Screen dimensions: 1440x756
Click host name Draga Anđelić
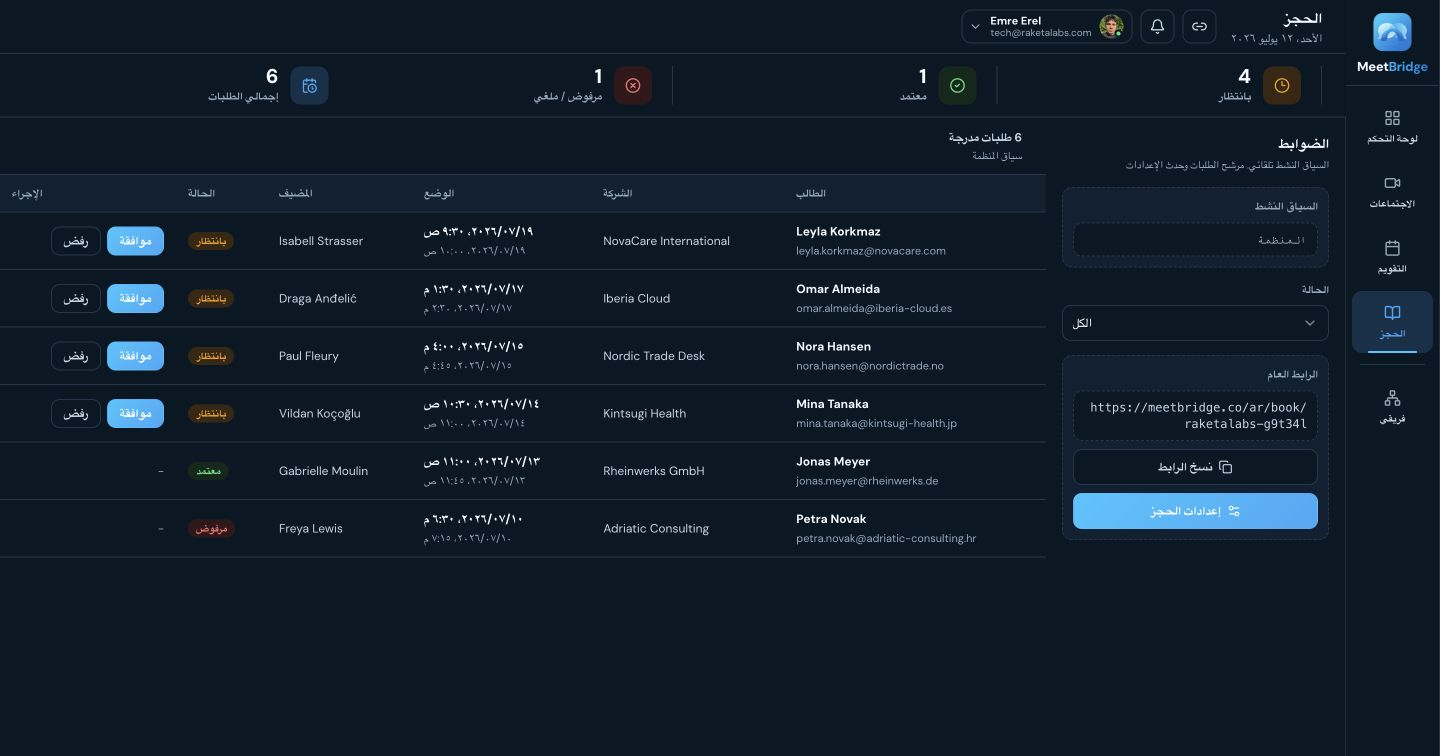coord(318,299)
